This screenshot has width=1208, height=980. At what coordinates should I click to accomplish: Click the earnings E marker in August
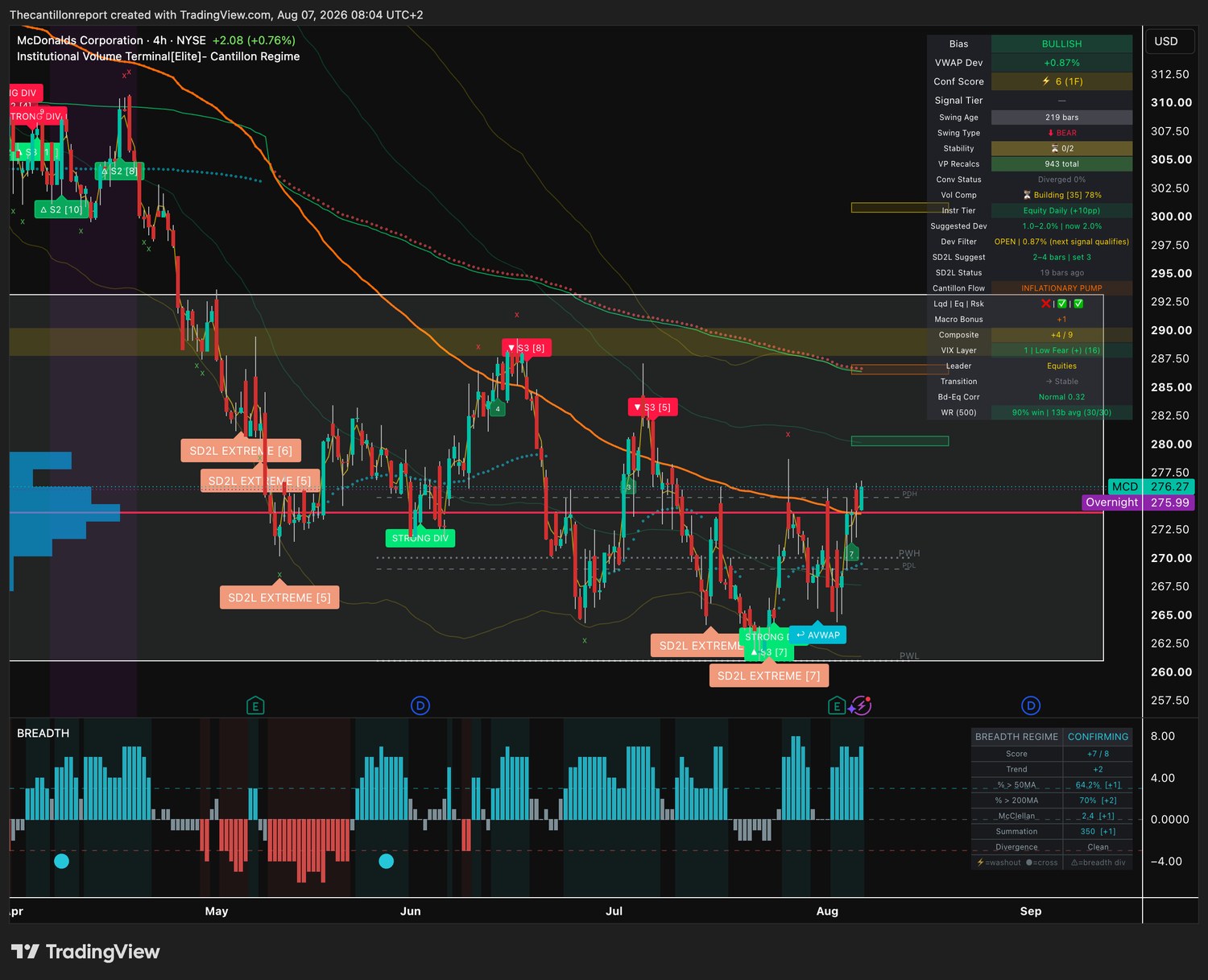click(837, 706)
